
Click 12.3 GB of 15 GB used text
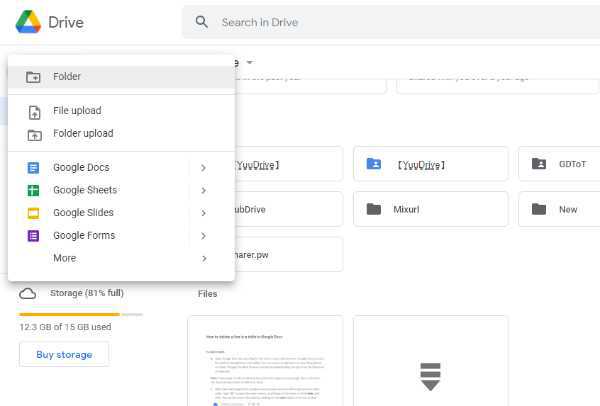point(65,327)
